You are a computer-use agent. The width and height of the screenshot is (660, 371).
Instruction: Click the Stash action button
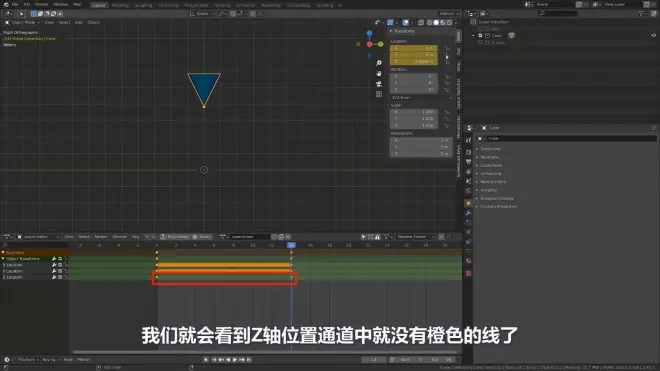point(202,237)
